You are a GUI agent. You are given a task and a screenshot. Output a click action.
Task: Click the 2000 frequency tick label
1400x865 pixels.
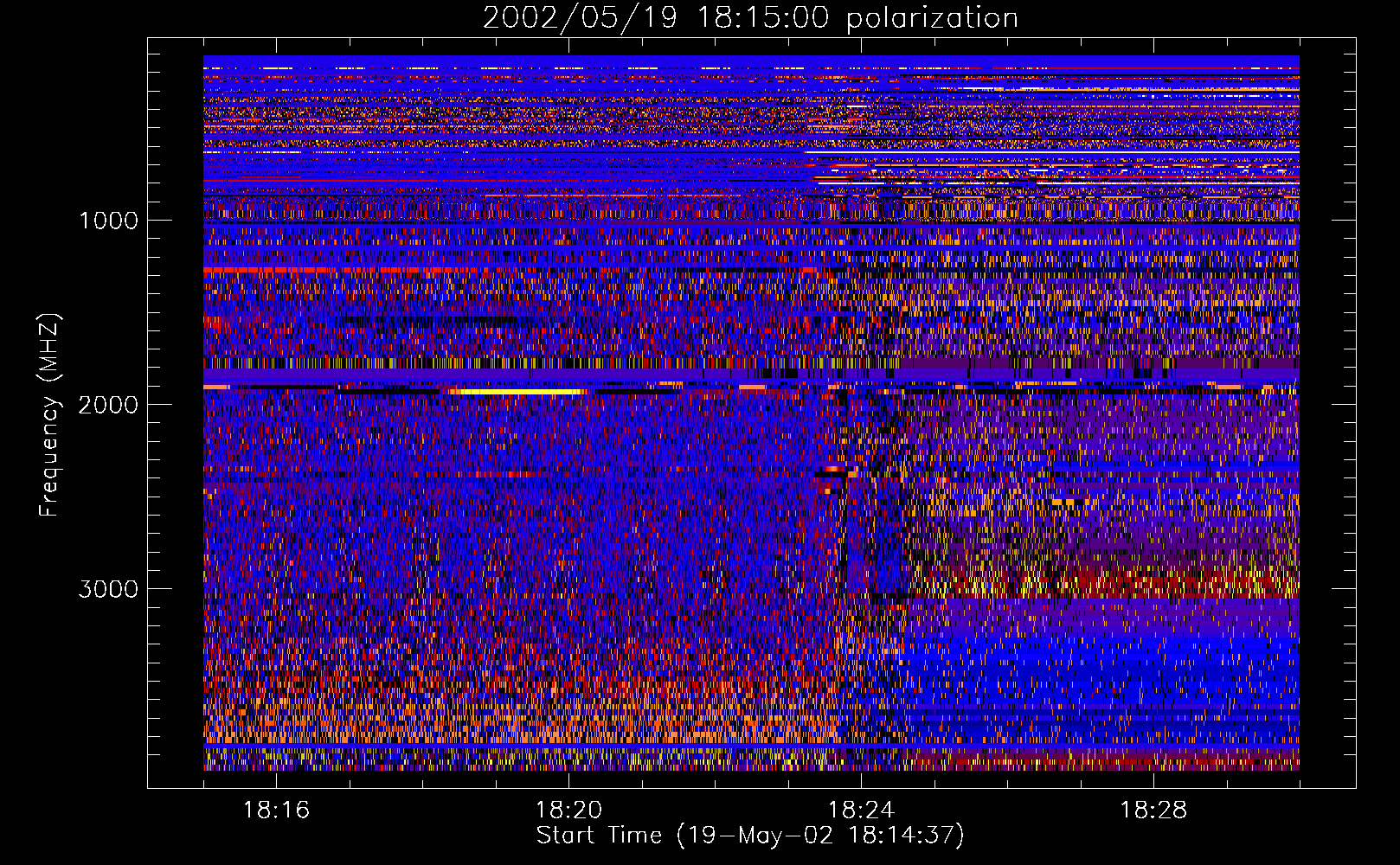click(x=108, y=405)
